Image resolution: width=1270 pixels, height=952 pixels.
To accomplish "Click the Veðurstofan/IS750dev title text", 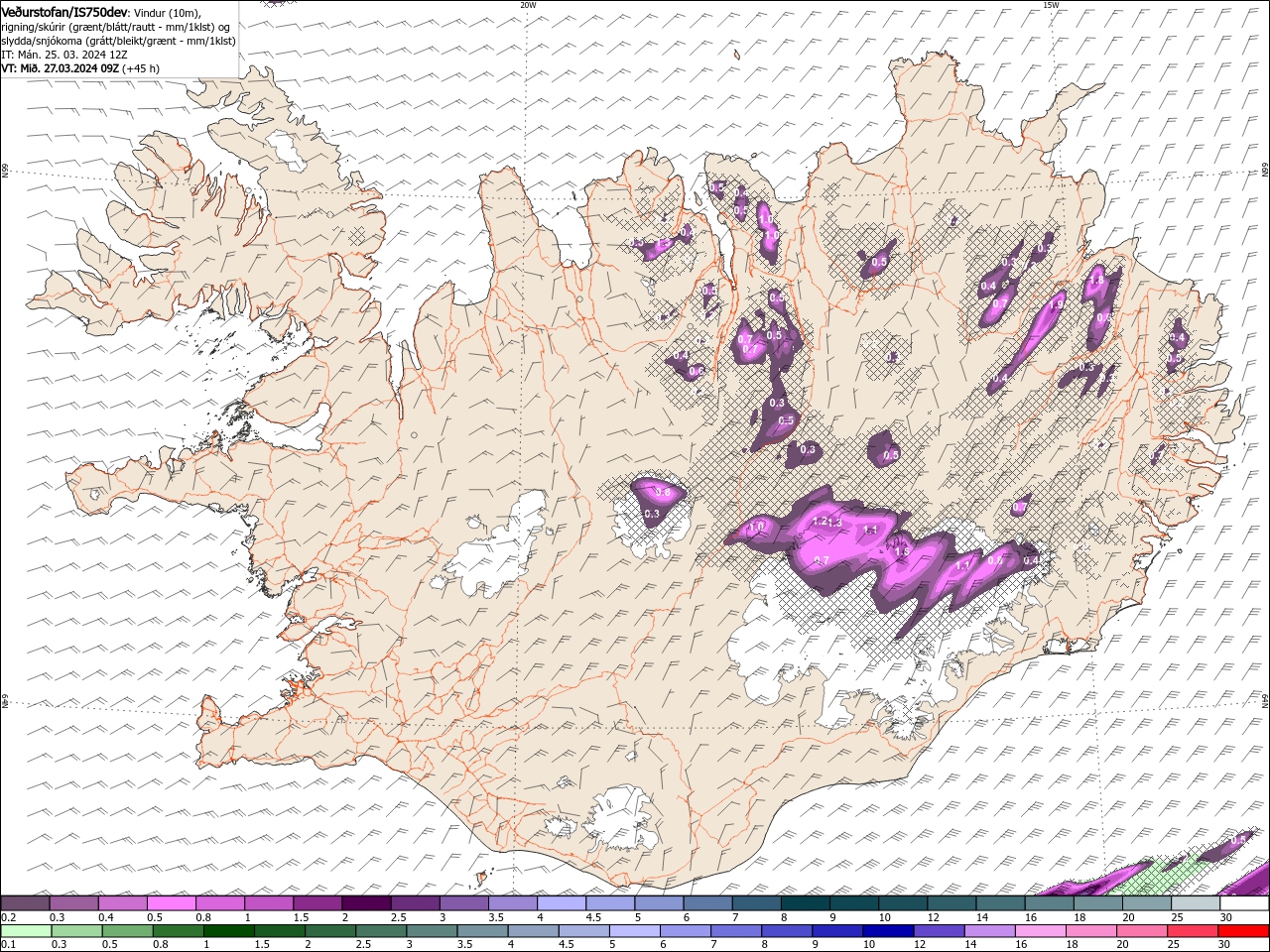I will [x=63, y=11].
